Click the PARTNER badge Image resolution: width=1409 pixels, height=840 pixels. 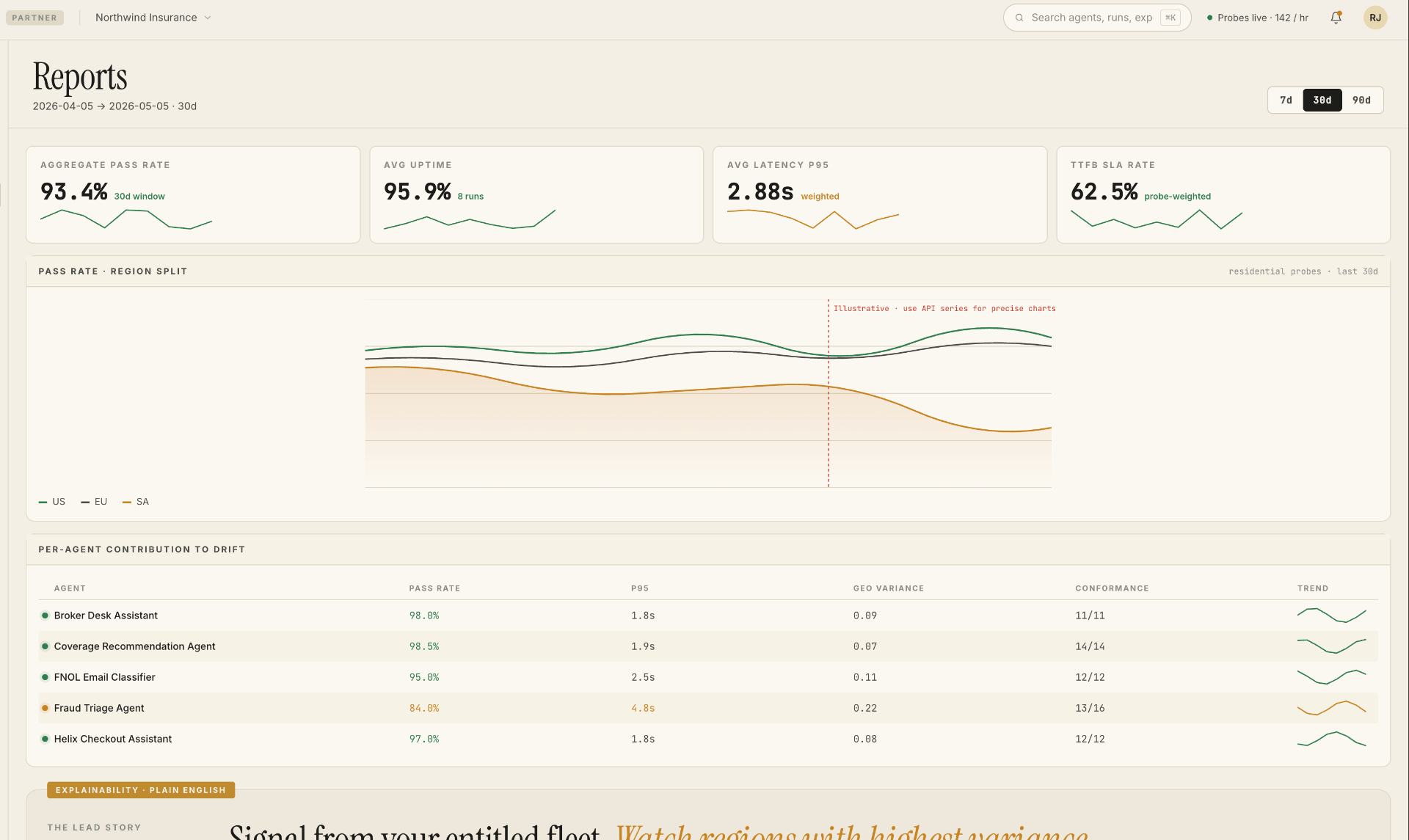pyautogui.click(x=34, y=18)
